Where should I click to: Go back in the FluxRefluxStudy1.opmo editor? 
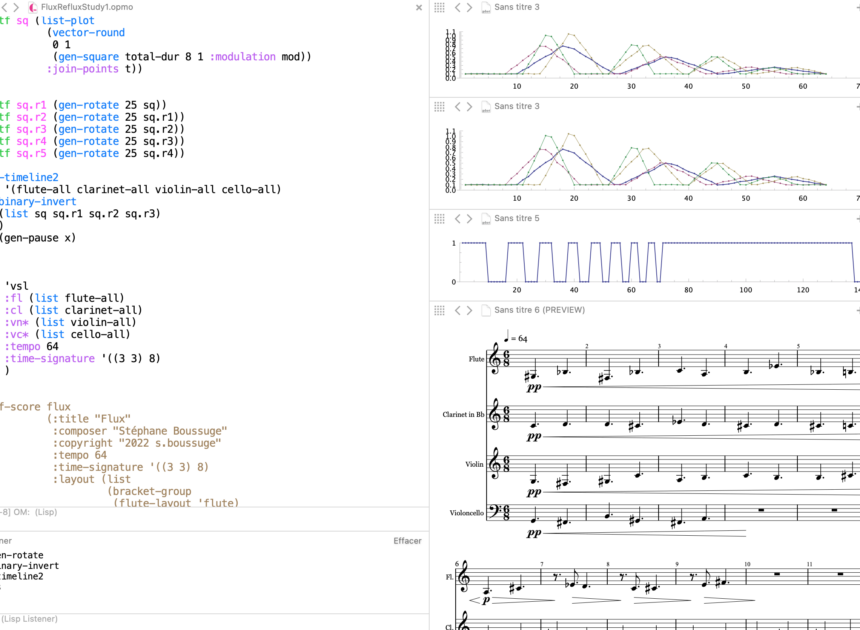(4, 7)
